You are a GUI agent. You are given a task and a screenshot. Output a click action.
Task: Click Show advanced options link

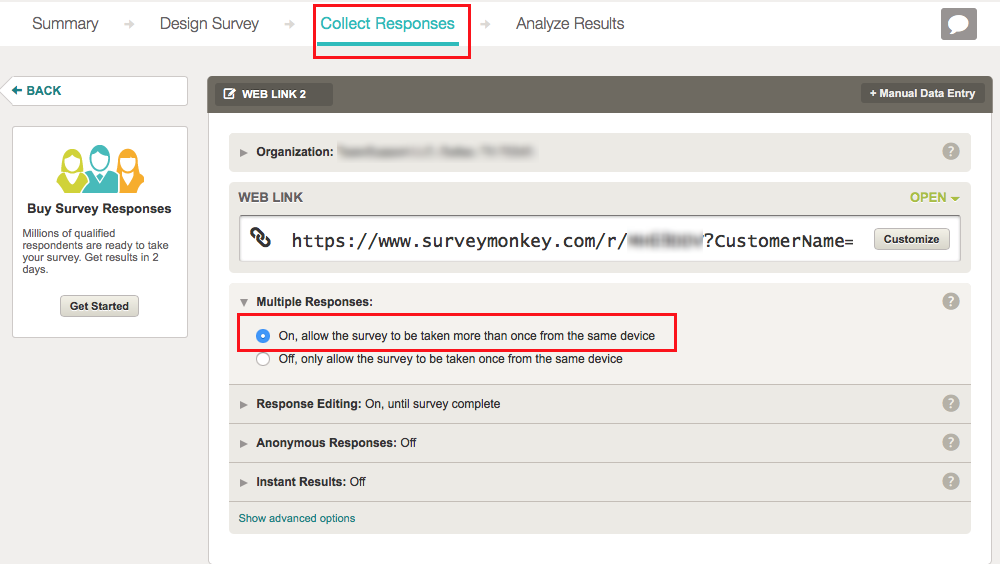coord(297,518)
